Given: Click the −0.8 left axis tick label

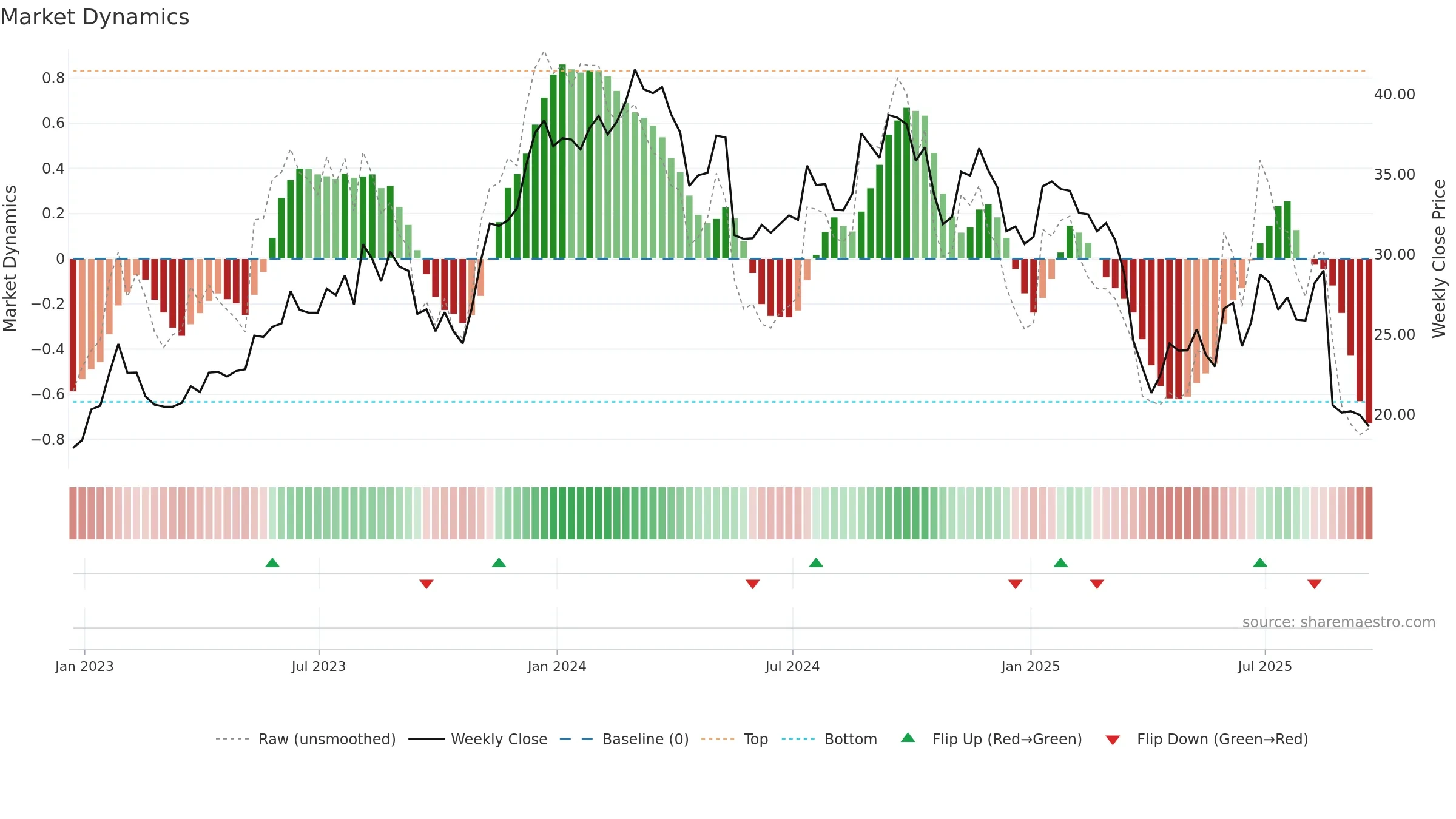Looking at the screenshot, I should pos(48,439).
